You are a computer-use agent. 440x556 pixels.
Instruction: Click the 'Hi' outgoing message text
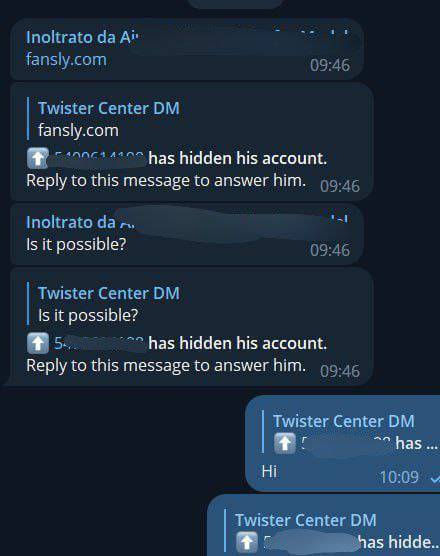coord(269,472)
